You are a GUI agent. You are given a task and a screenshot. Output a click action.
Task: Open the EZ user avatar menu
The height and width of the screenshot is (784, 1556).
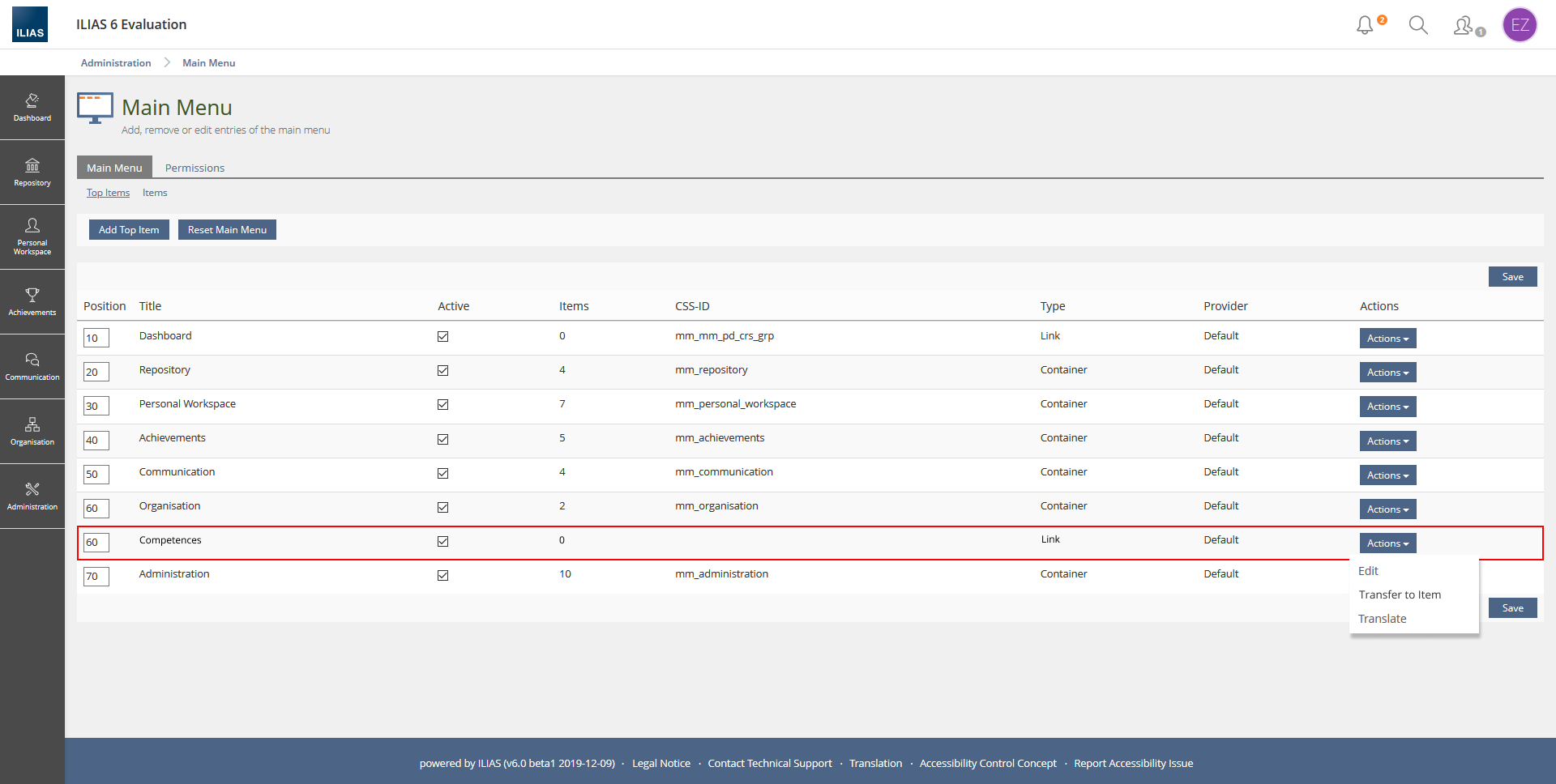pyautogui.click(x=1520, y=25)
